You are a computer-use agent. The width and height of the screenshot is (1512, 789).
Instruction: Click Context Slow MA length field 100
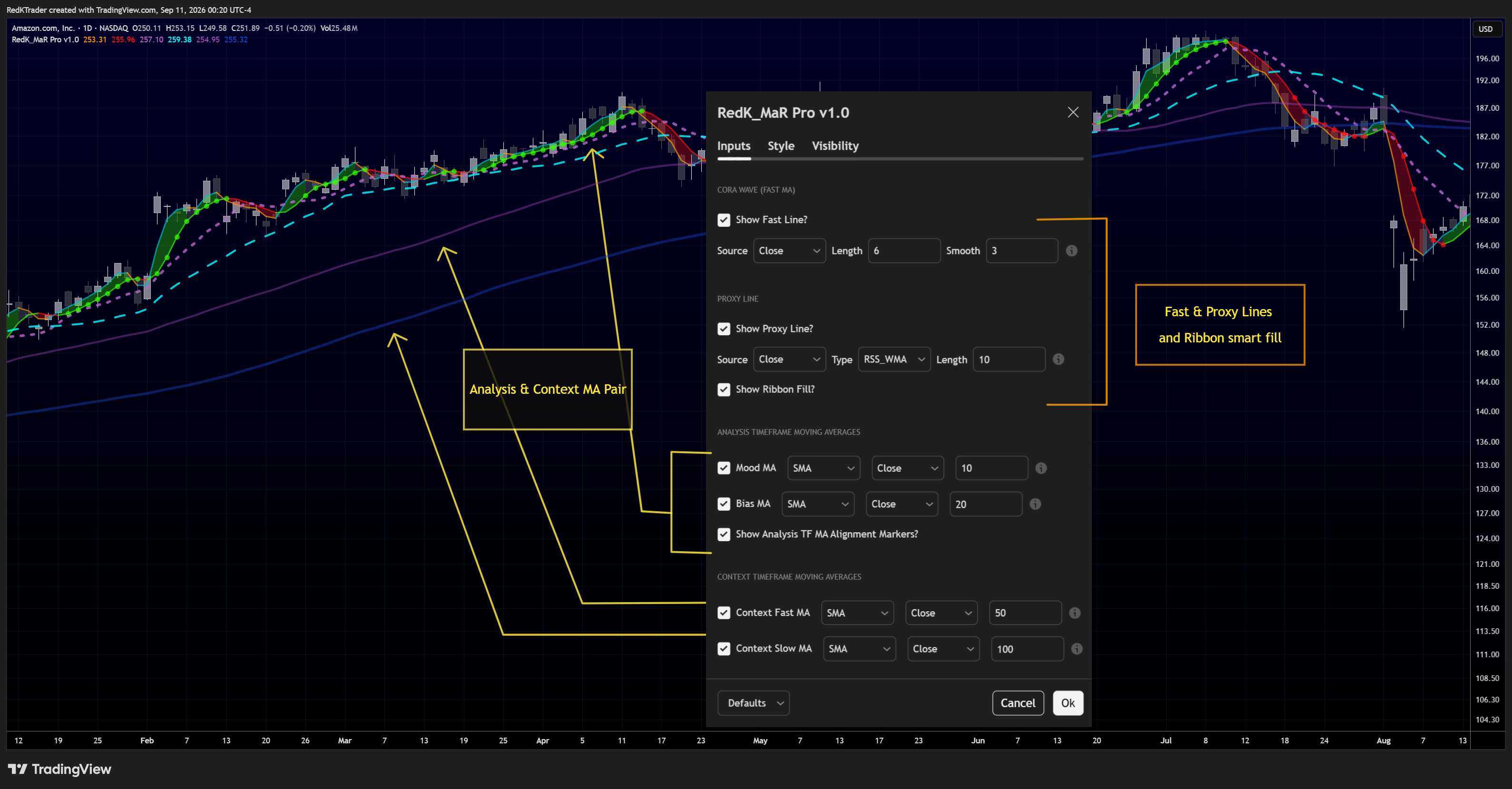[1027, 649]
